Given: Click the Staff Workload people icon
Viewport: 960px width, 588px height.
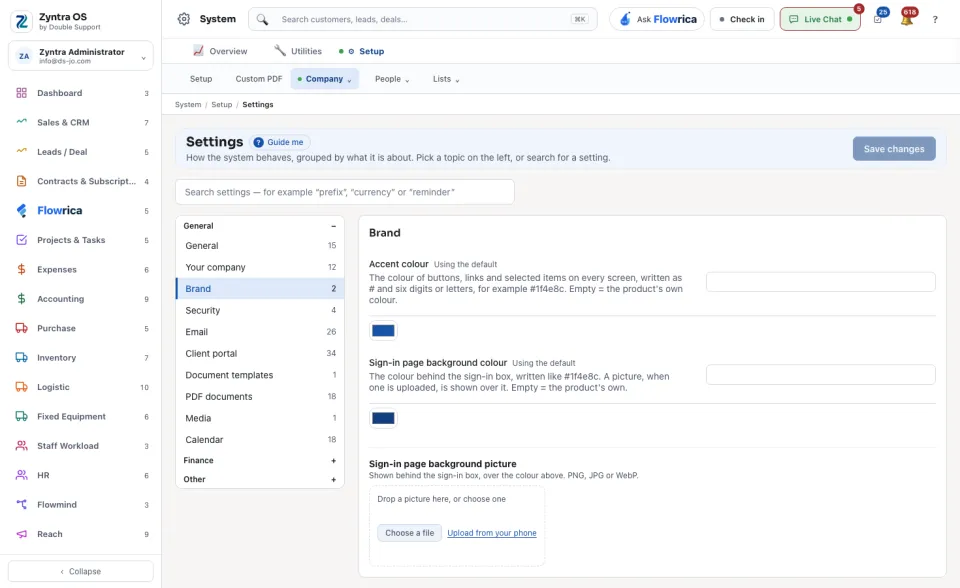Looking at the screenshot, I should [21, 445].
